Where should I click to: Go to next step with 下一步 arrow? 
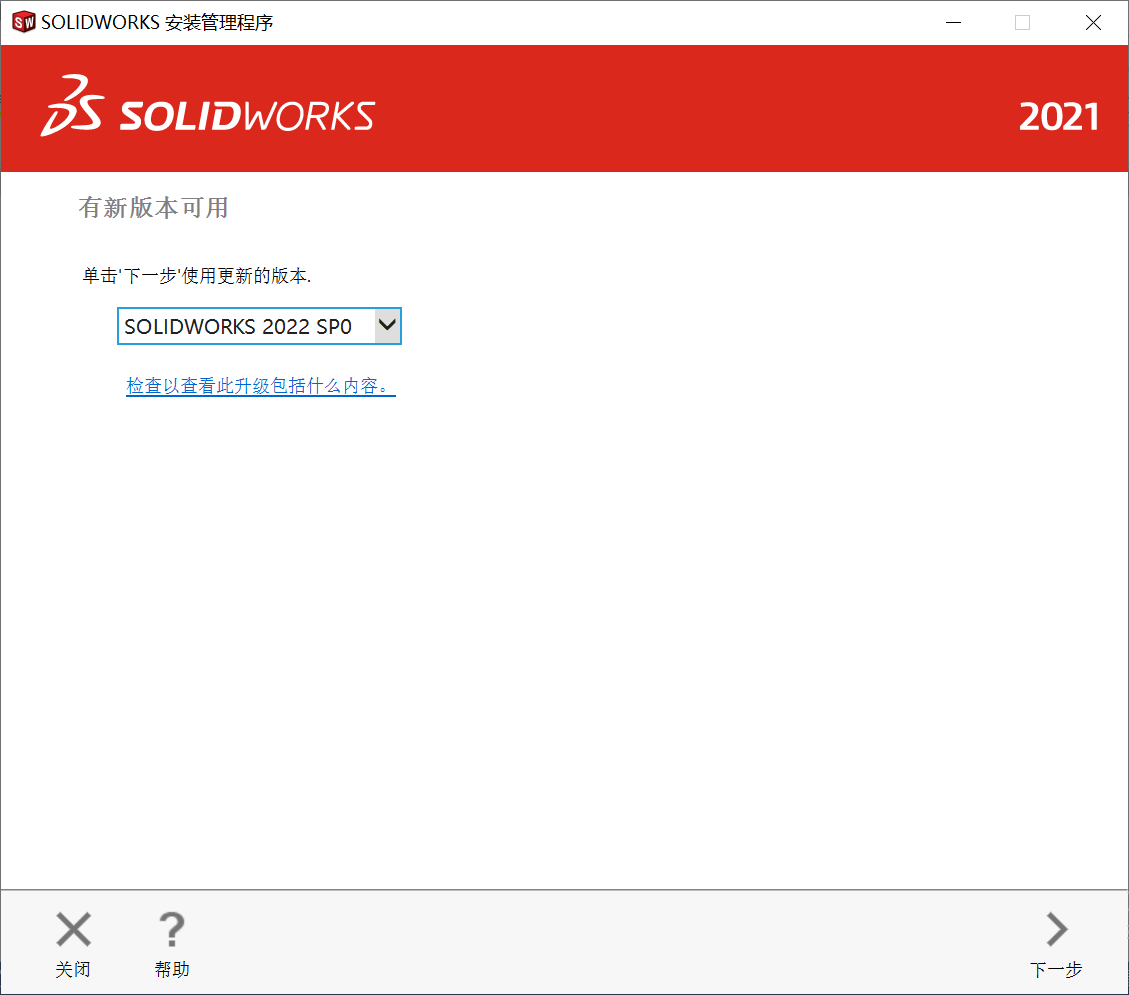pyautogui.click(x=1056, y=929)
